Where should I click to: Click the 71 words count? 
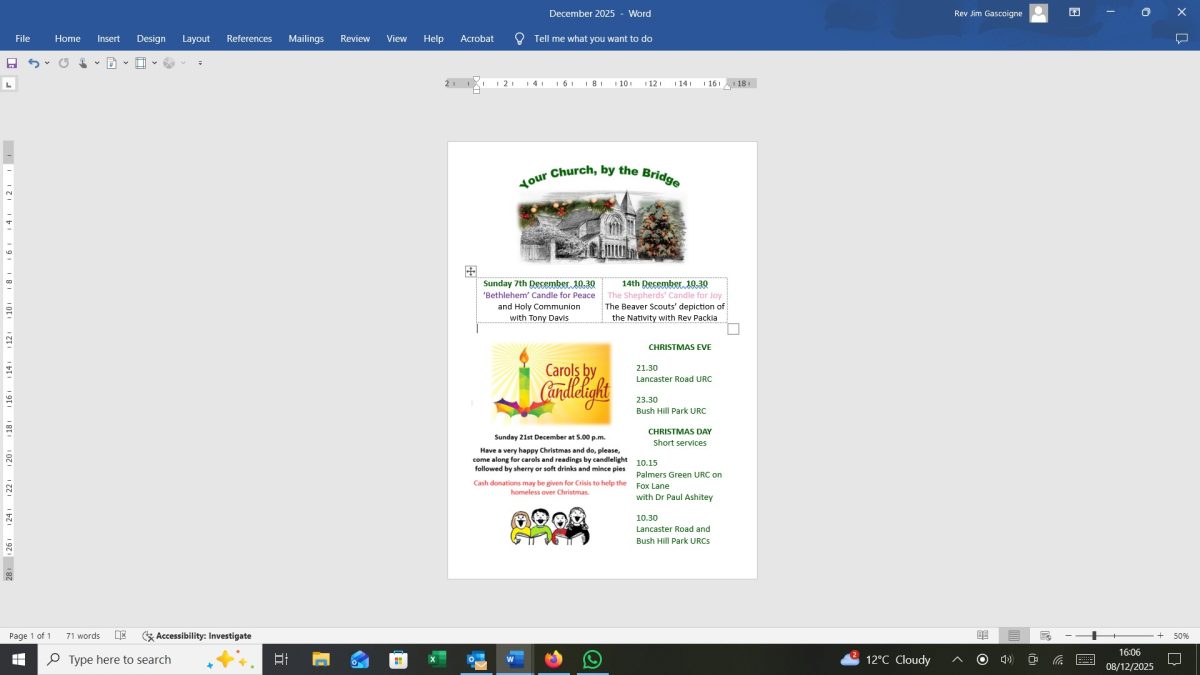(83, 636)
